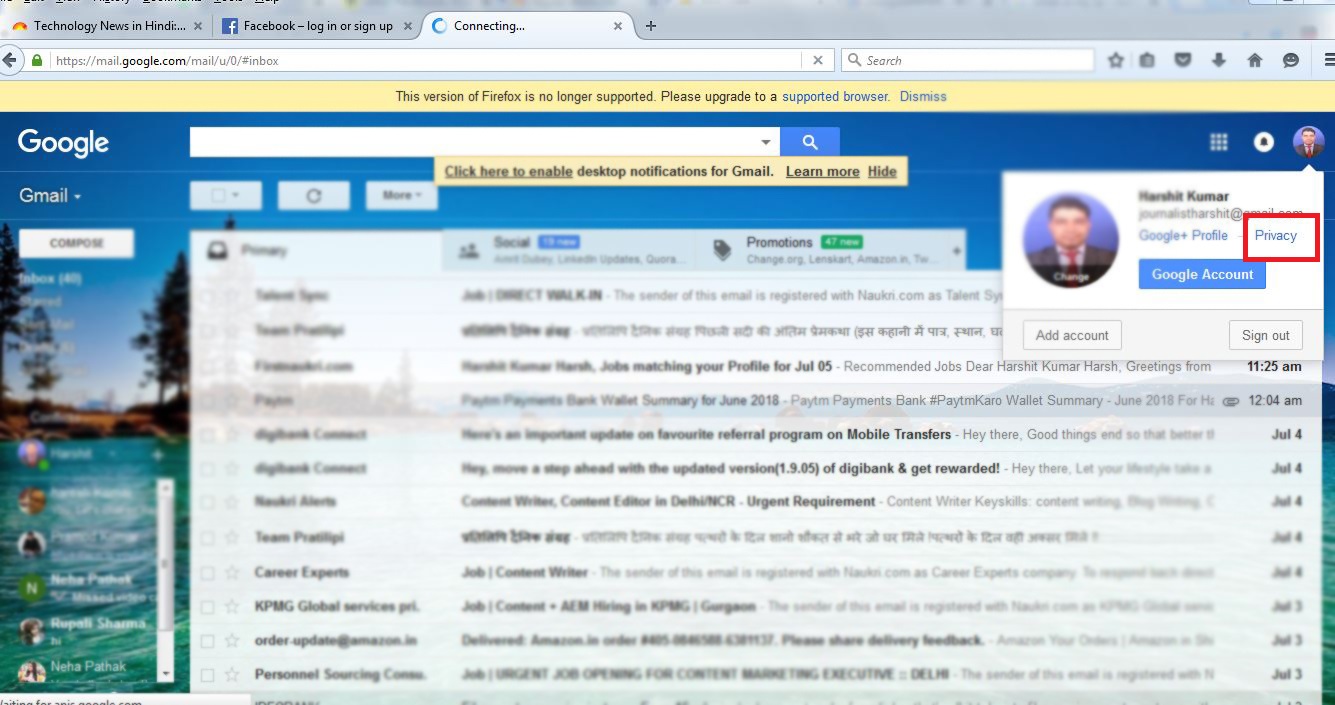This screenshot has width=1335, height=705.
Task: Open the More actions dropdown
Action: 401,196
